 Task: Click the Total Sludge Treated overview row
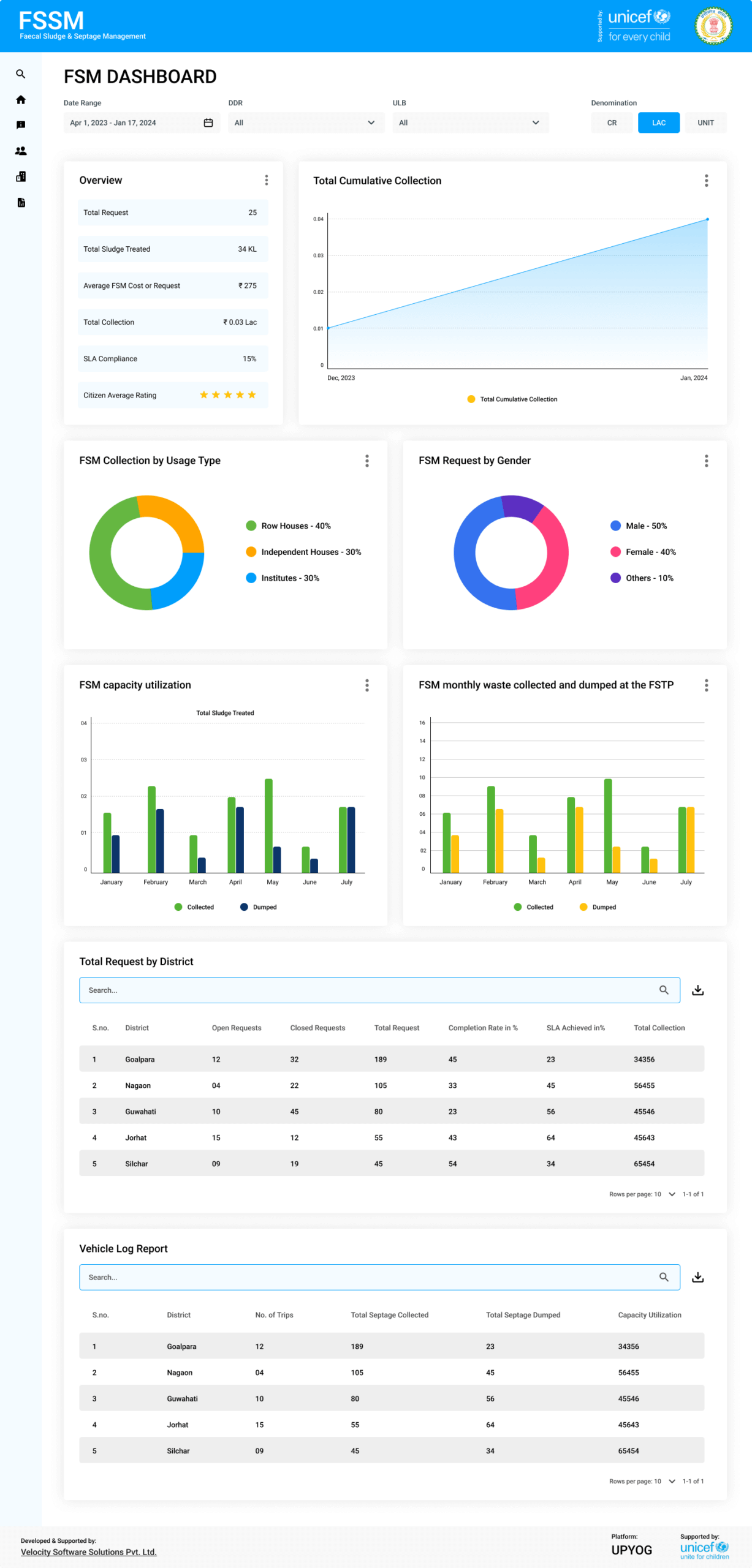(173, 249)
